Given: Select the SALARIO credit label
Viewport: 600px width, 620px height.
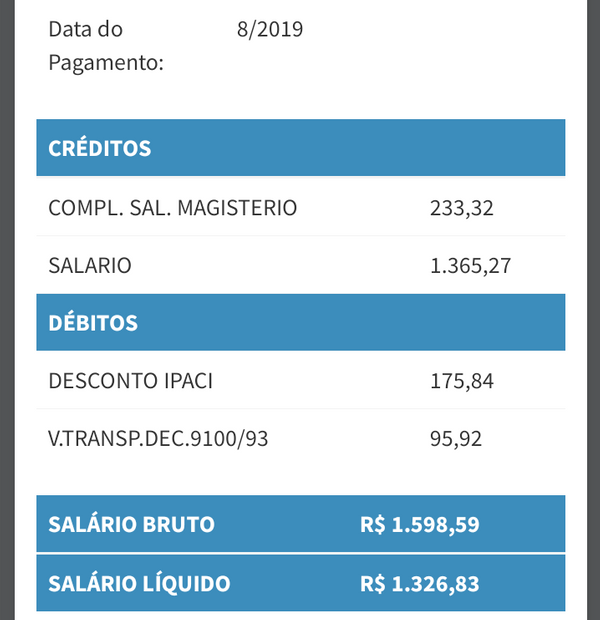Looking at the screenshot, I should click(90, 266).
